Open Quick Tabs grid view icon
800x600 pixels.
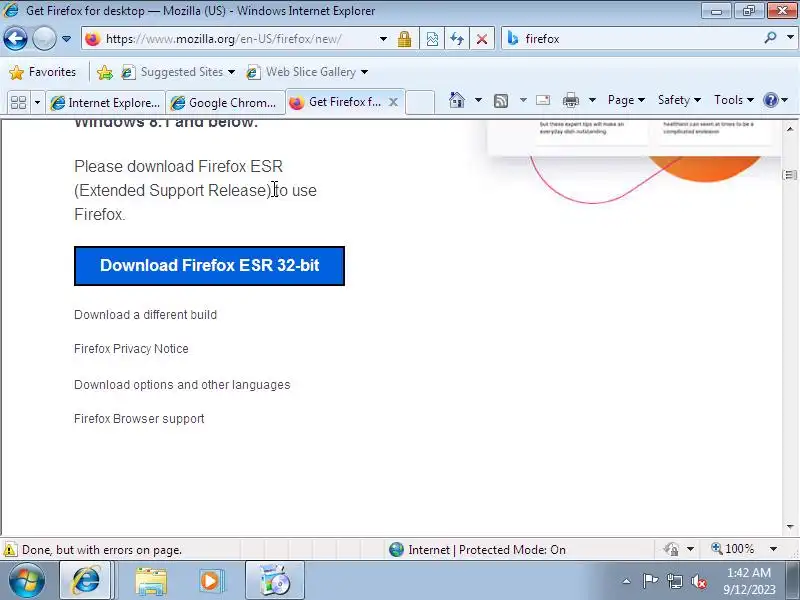pos(18,103)
